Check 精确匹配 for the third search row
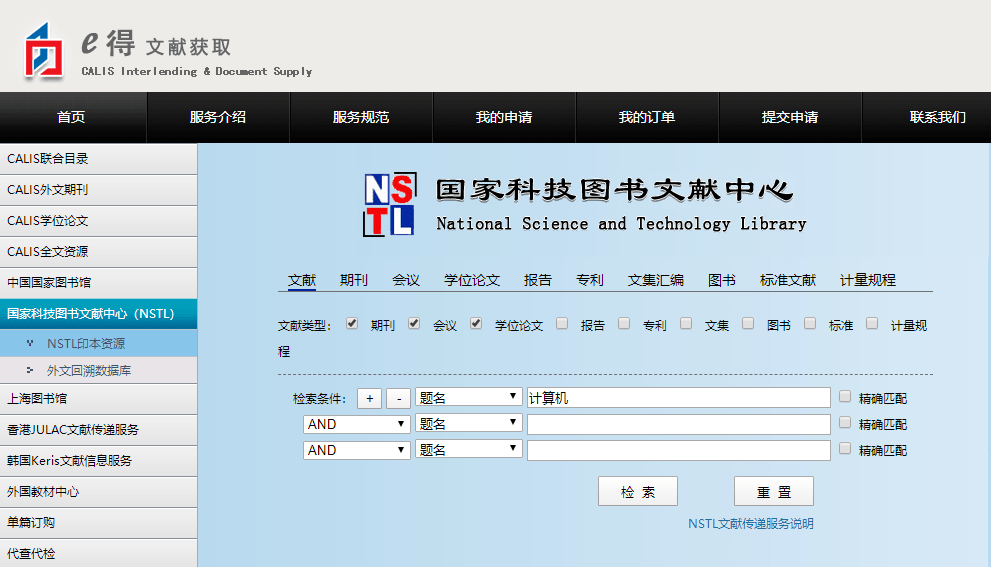This screenshot has height=567, width=991. coord(845,448)
